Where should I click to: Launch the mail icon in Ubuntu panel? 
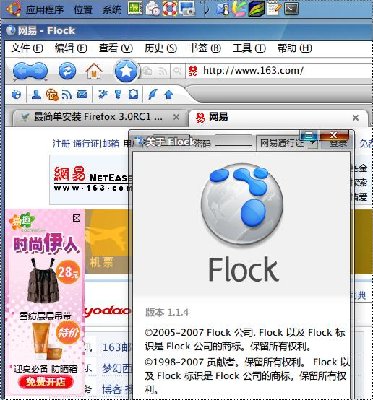pos(153,8)
